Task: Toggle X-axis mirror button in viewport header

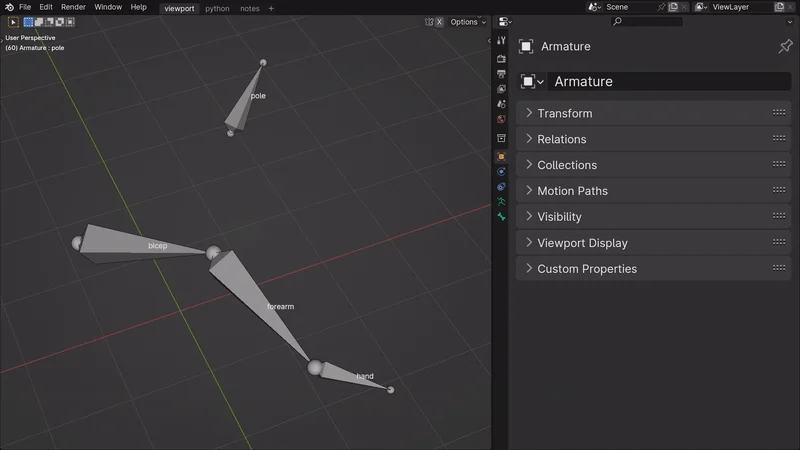Action: pyautogui.click(x=439, y=22)
